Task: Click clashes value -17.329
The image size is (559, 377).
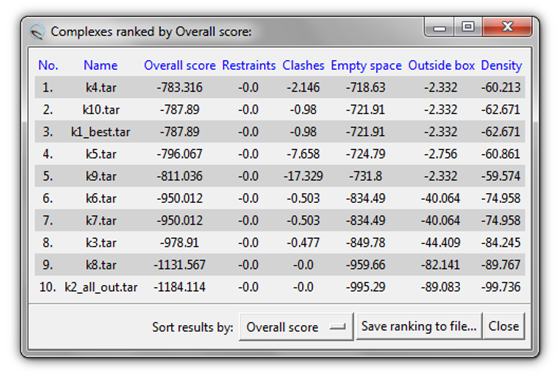Action: pyautogui.click(x=303, y=176)
